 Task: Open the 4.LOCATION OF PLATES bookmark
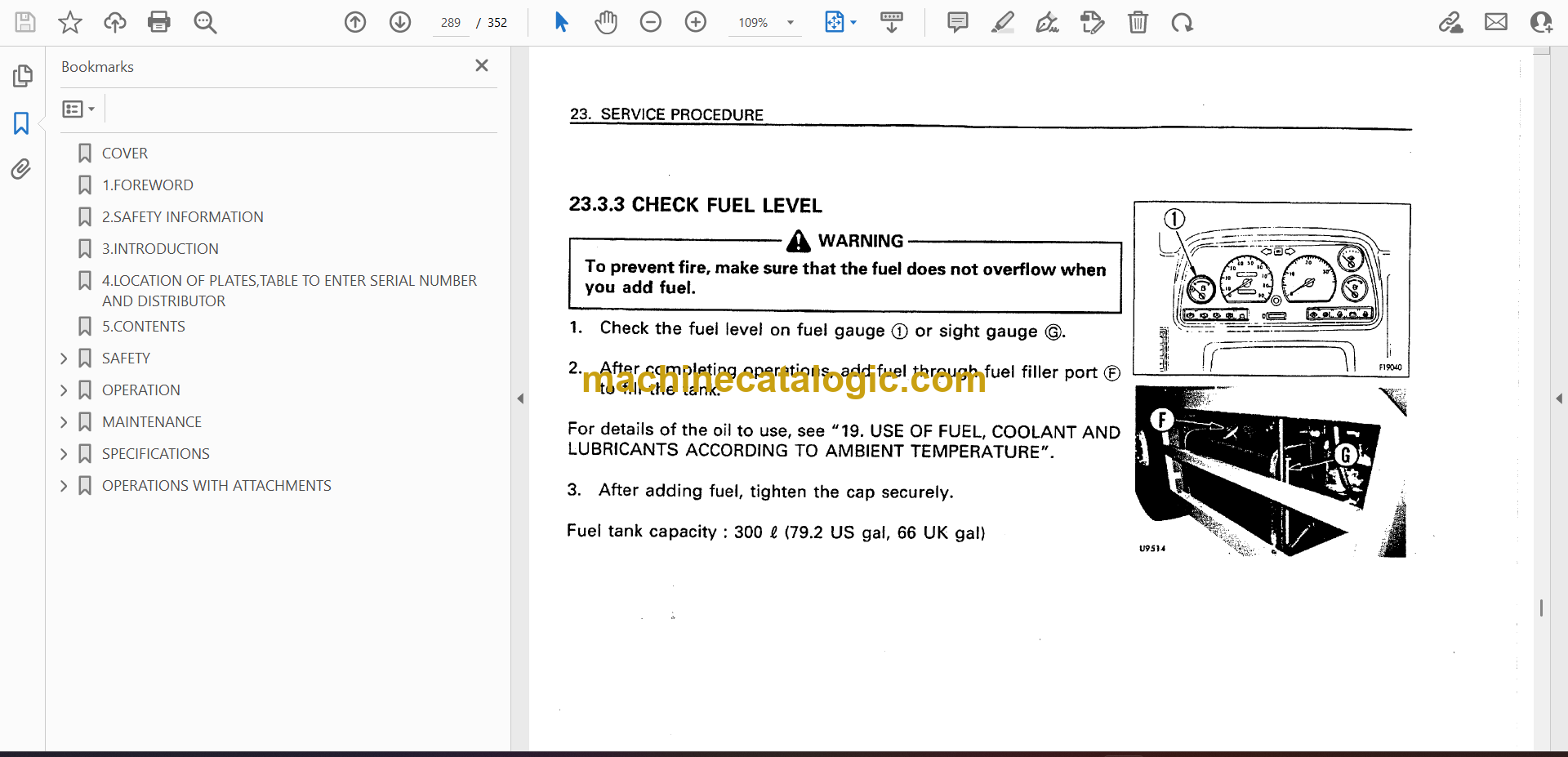(x=289, y=290)
